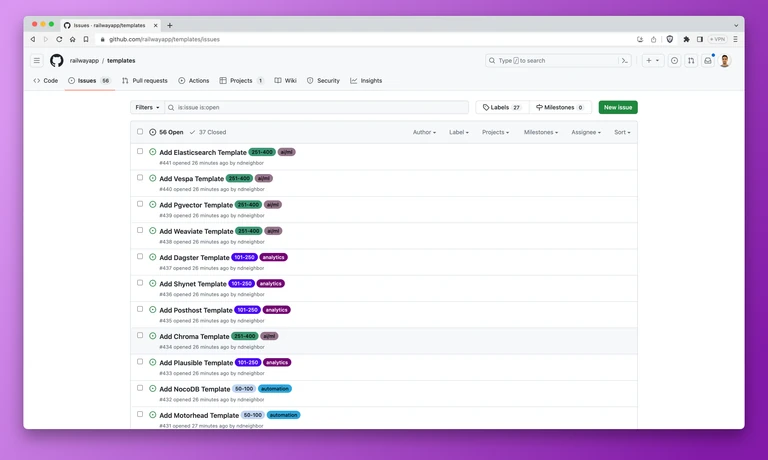768x460 pixels.
Task: Reload the page with the refresh icon
Action: pos(59,39)
